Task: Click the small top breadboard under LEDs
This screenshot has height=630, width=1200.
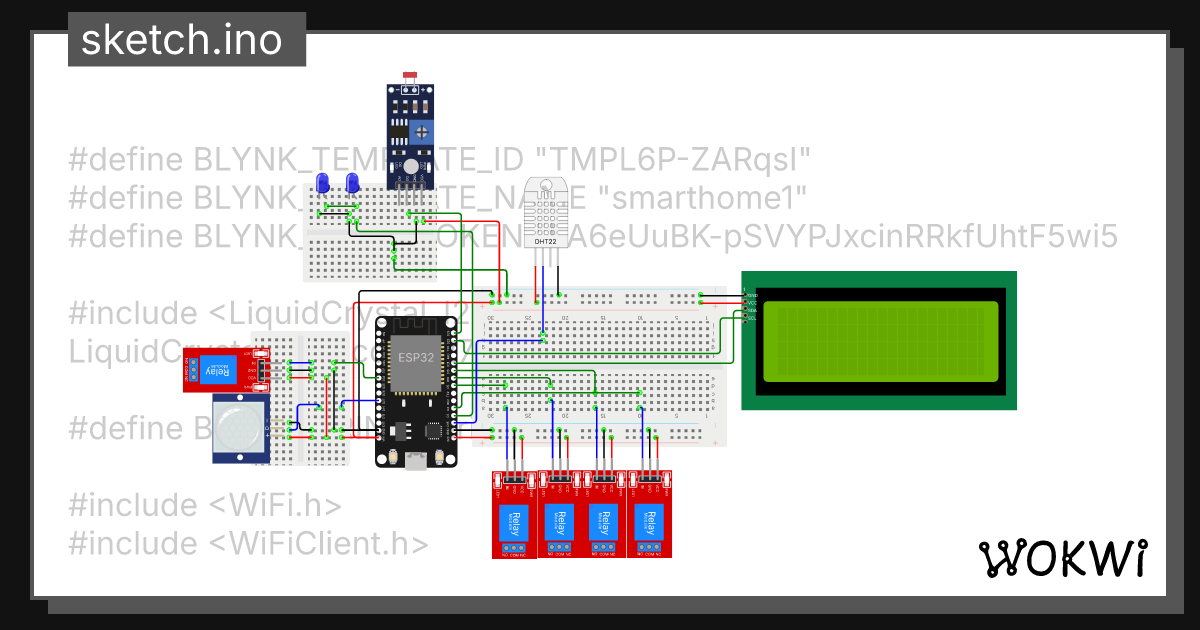Action: (370, 232)
